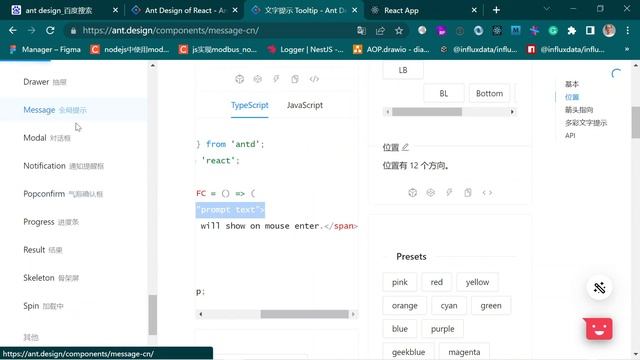This screenshot has height=360, width=640.
Task: Switch to Ant Design of React tab
Action: coord(185,11)
